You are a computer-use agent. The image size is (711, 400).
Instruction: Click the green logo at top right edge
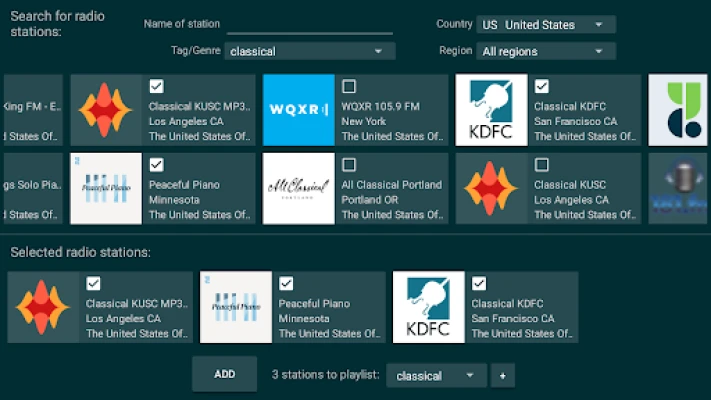pyautogui.click(x=678, y=110)
